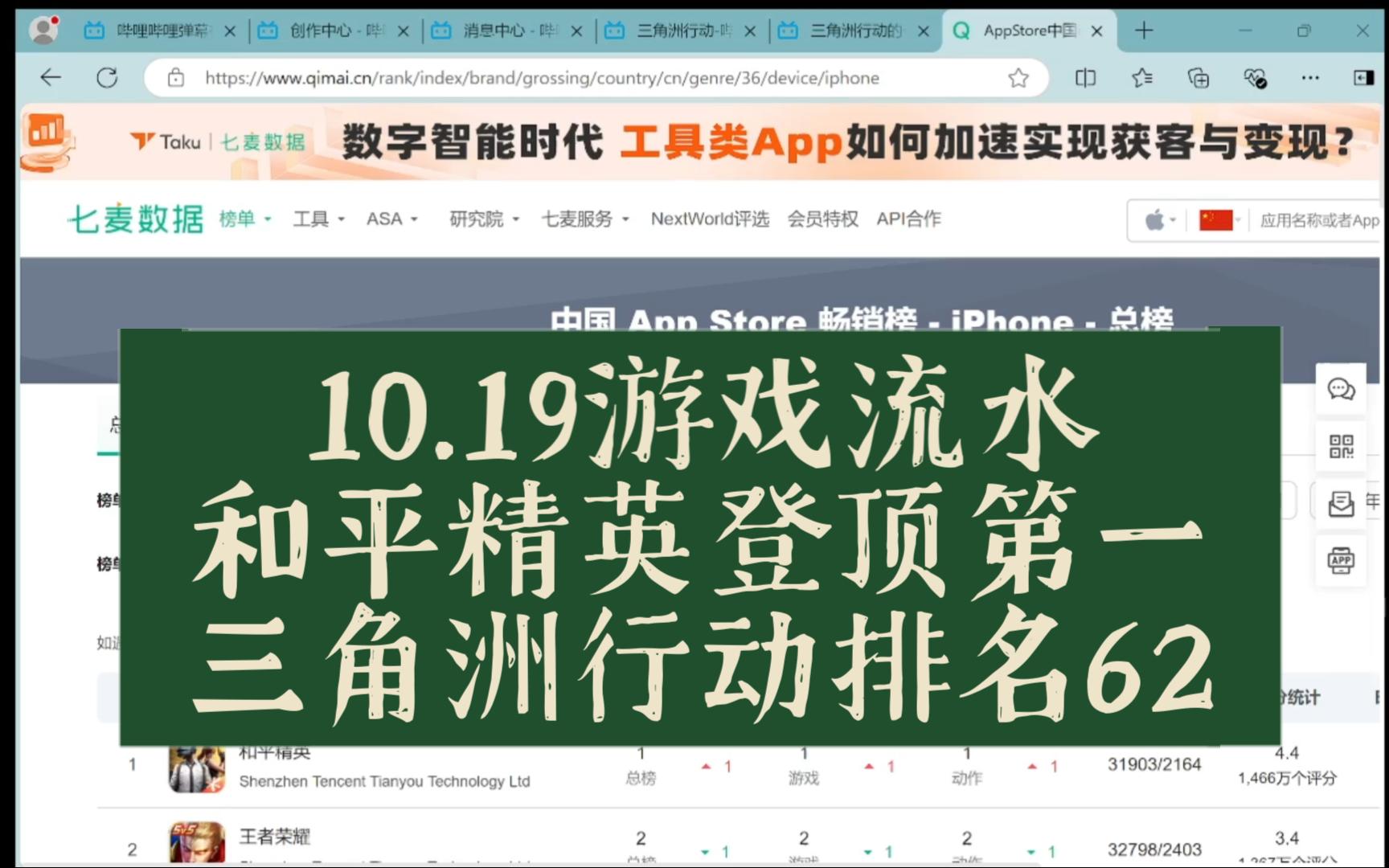Click the Taku advertisement banner
This screenshot has width=1389, height=868.
coord(699,141)
